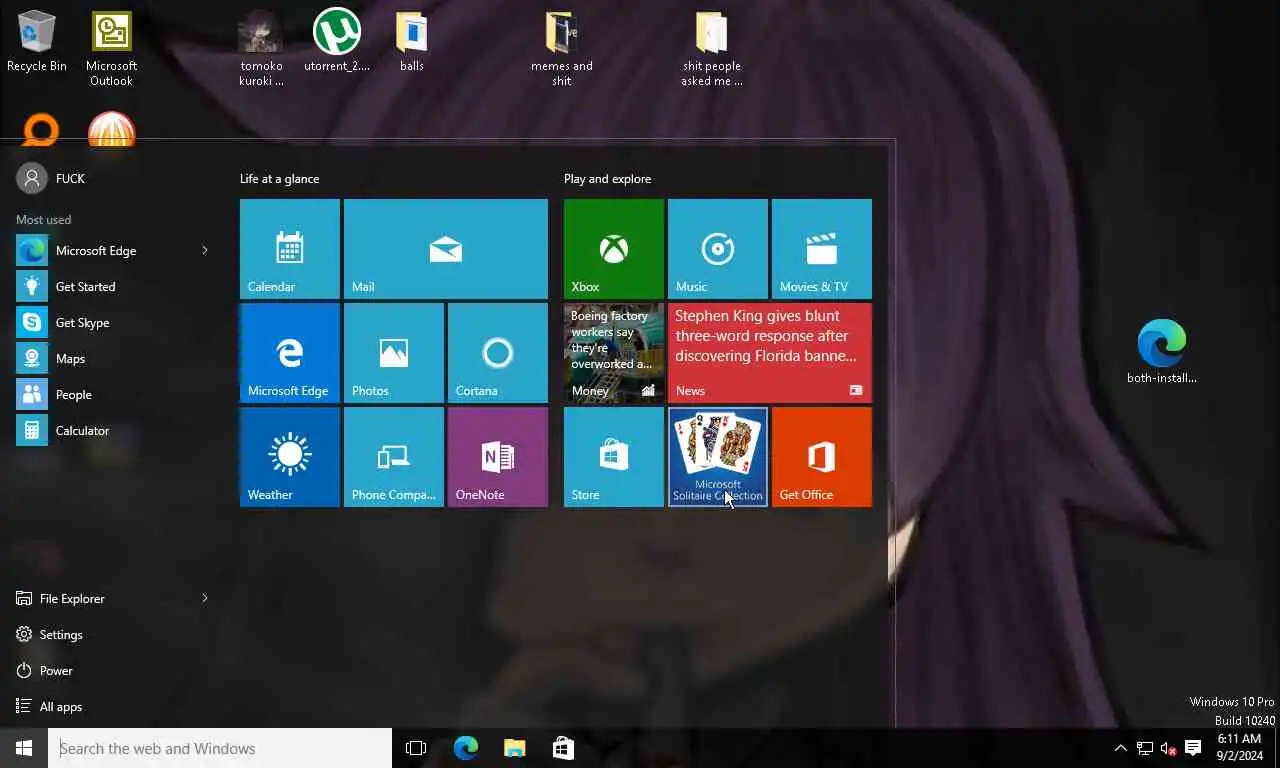Select the balls folder on desktop
1280x768 pixels.
(x=412, y=42)
